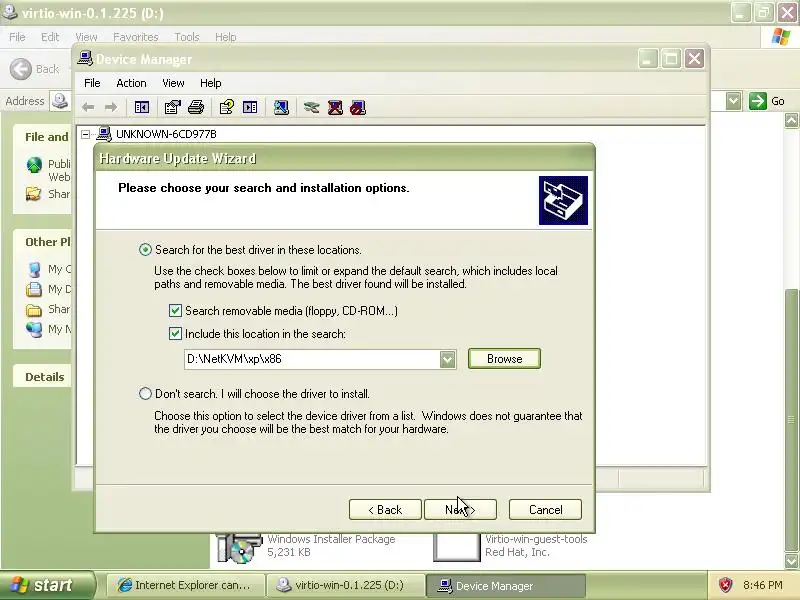Screen dimensions: 800x600
Task: Open Tools menu in Explorer window
Action: click(187, 37)
